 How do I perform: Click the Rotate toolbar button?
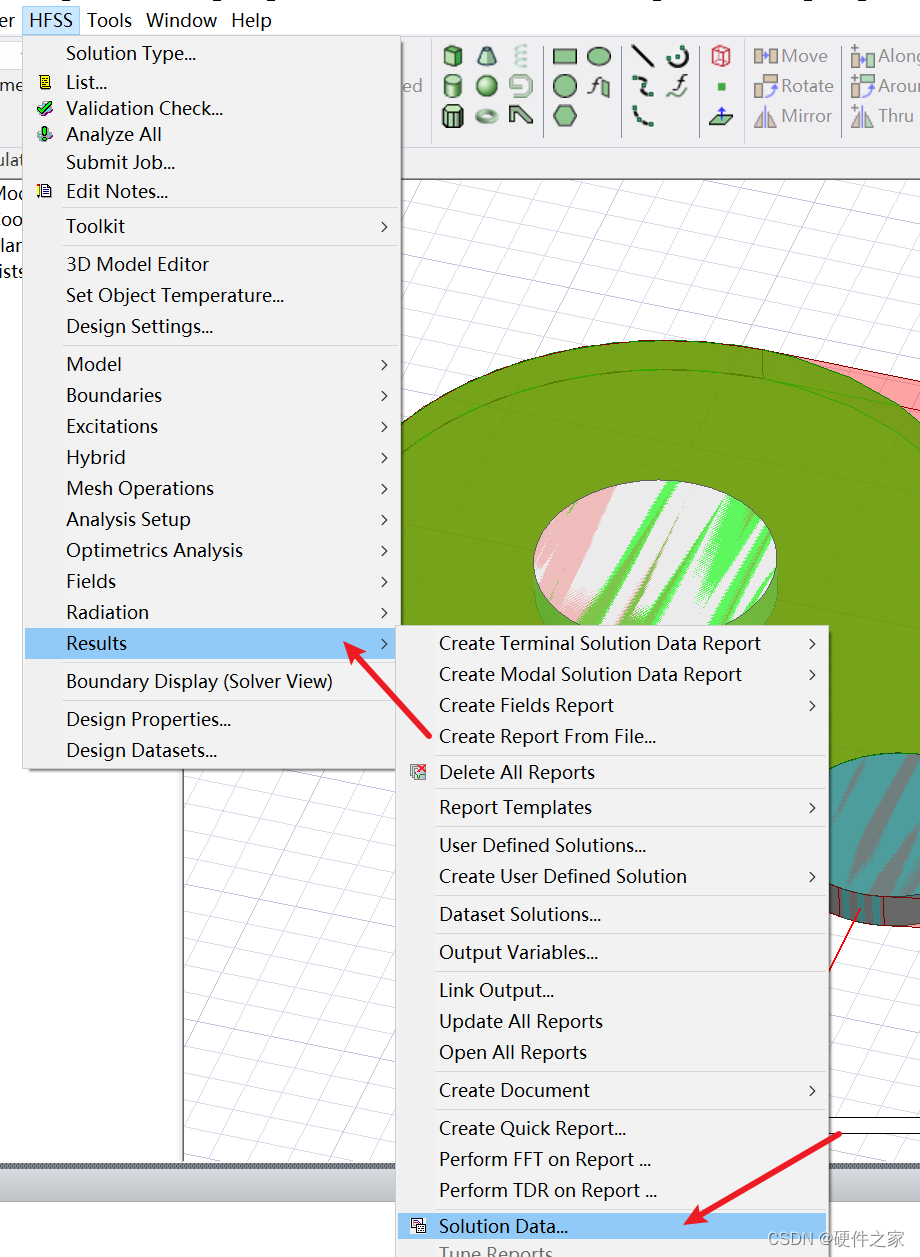click(x=793, y=86)
